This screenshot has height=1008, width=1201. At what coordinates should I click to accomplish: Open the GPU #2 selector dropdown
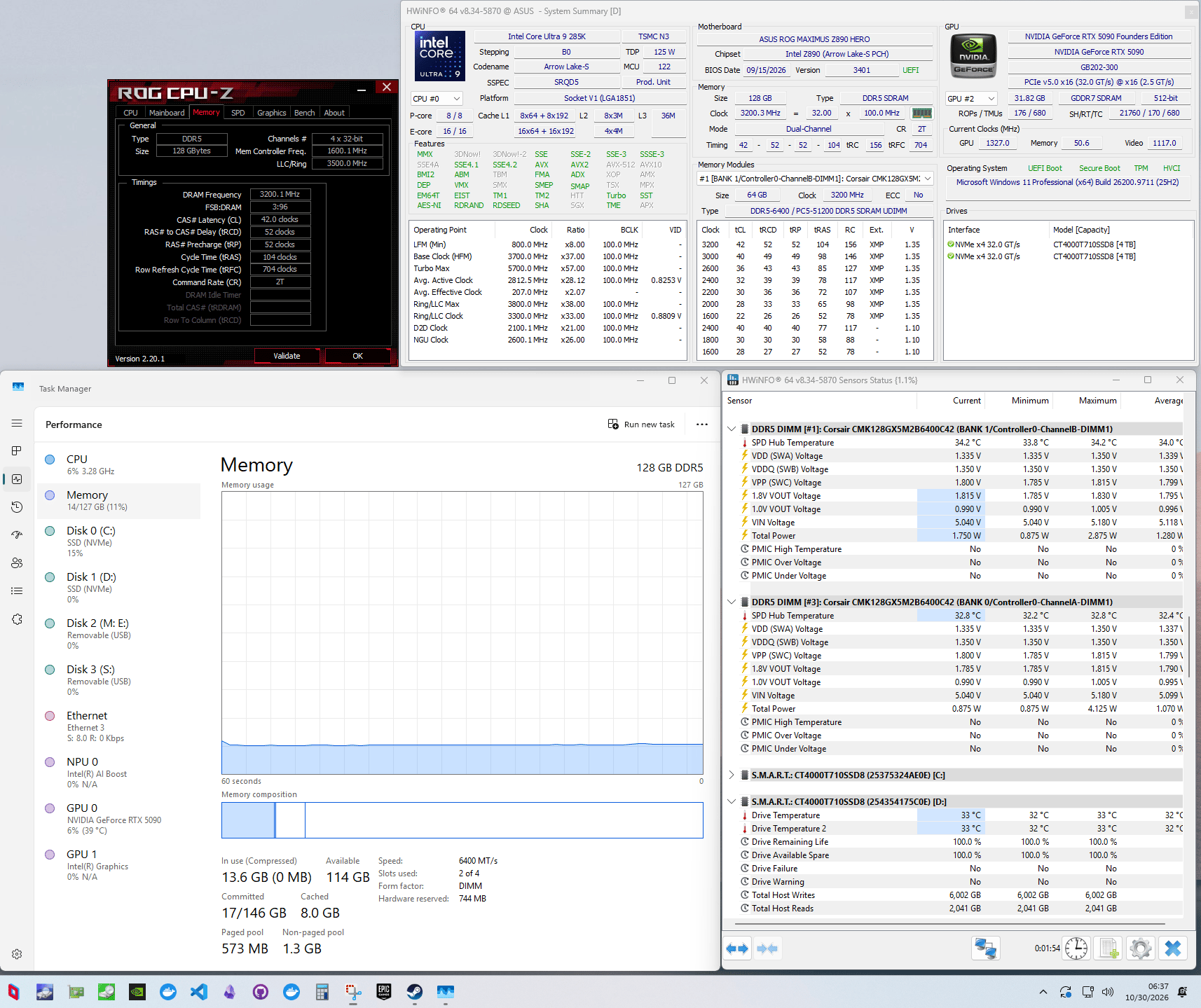click(971, 99)
